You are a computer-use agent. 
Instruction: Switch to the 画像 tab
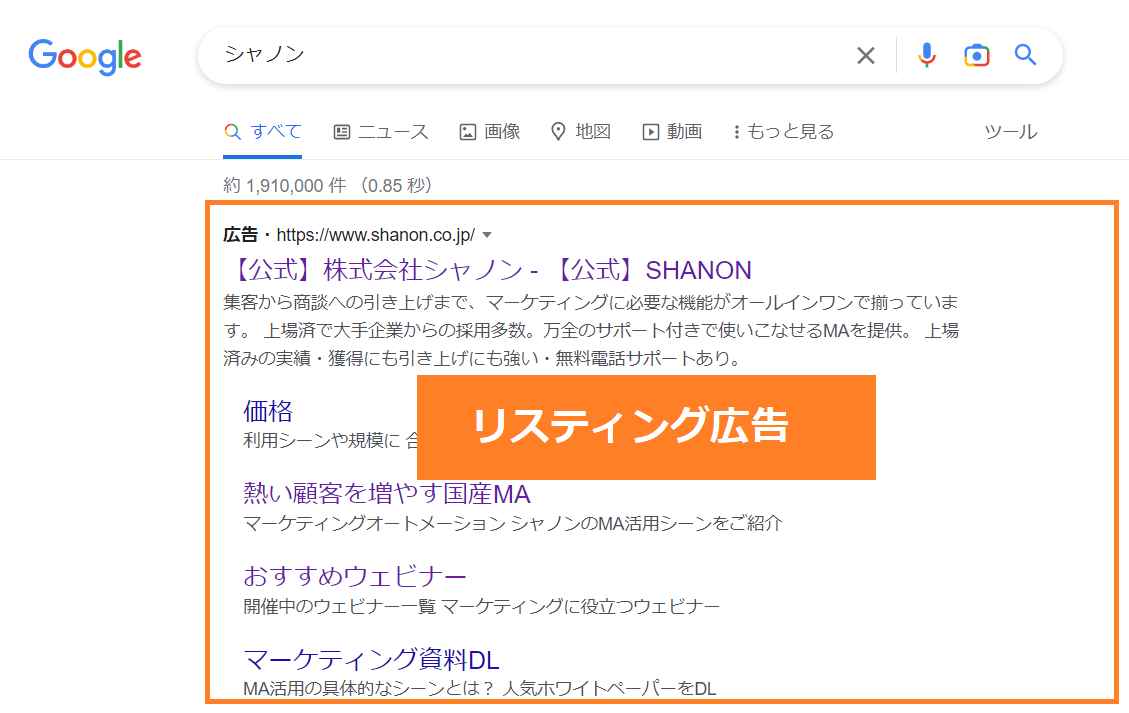tap(490, 132)
